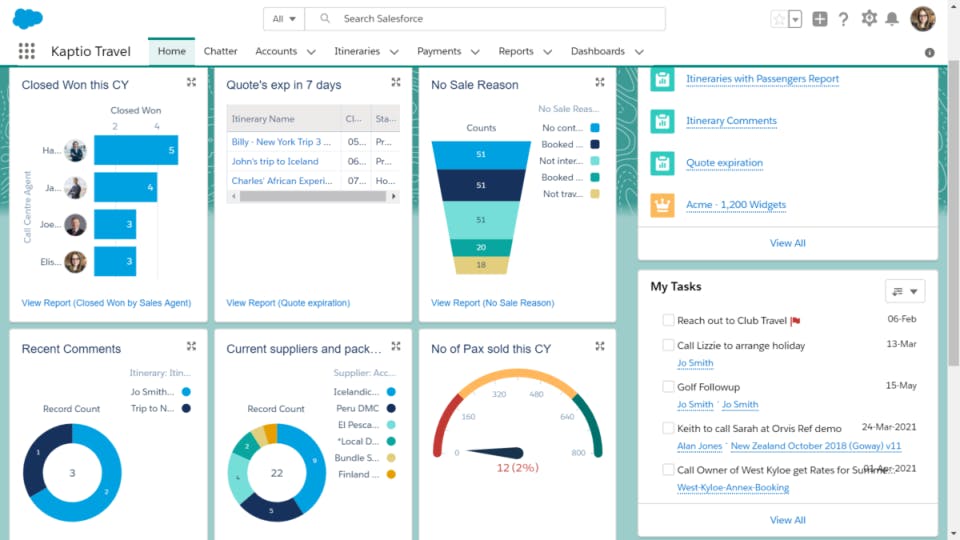960x540 pixels.
Task: Open the Reports tab
Action: (516, 51)
